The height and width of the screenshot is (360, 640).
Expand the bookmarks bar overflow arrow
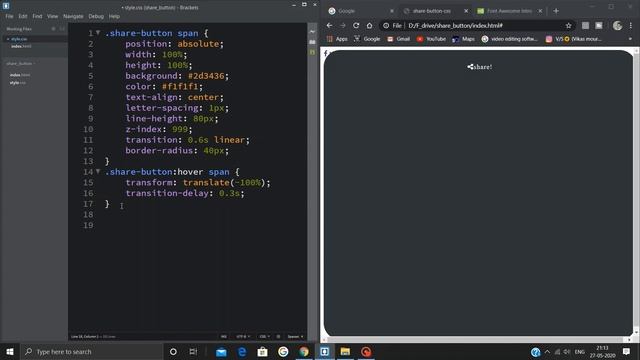630,39
